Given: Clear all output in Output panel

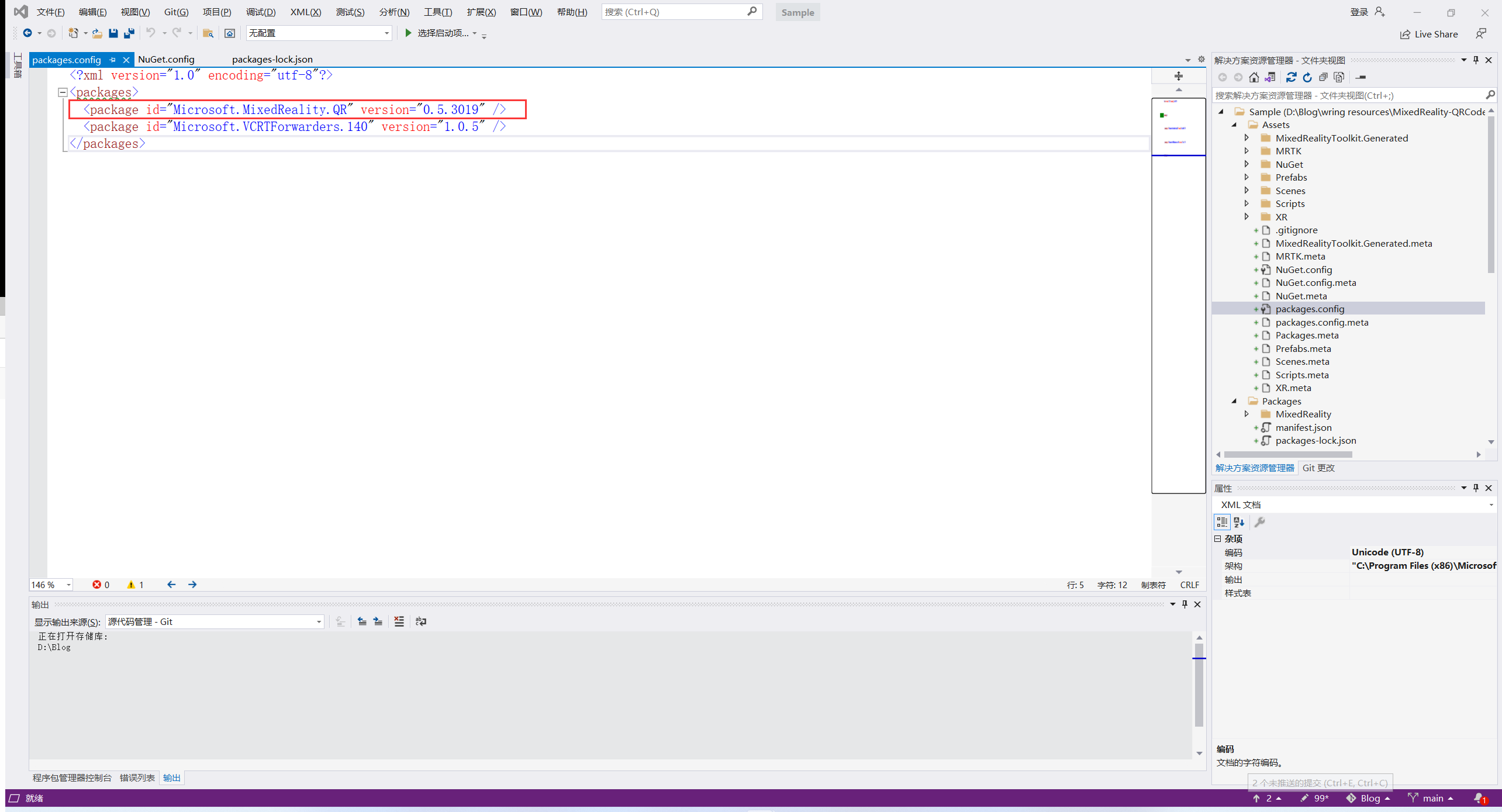Looking at the screenshot, I should click(399, 621).
